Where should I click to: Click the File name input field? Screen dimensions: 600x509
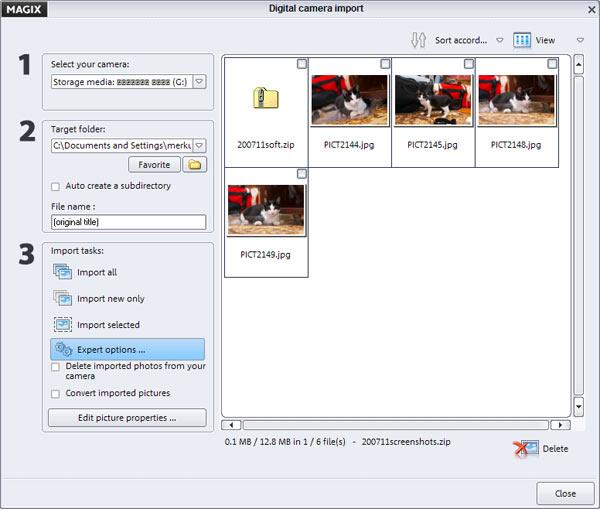tap(129, 222)
